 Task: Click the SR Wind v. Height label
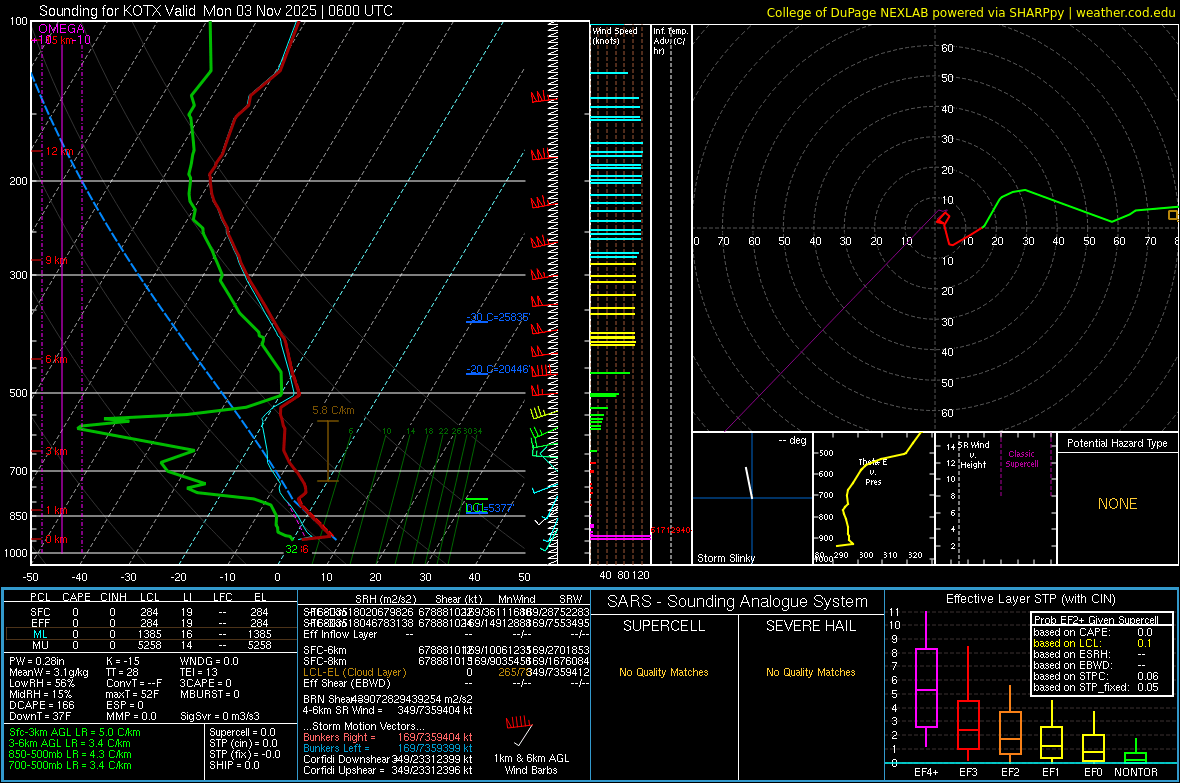coord(973,455)
